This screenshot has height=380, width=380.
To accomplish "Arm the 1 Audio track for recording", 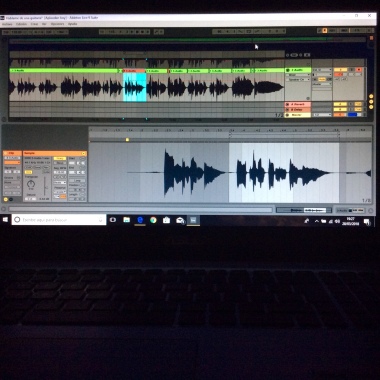I will (359, 70).
